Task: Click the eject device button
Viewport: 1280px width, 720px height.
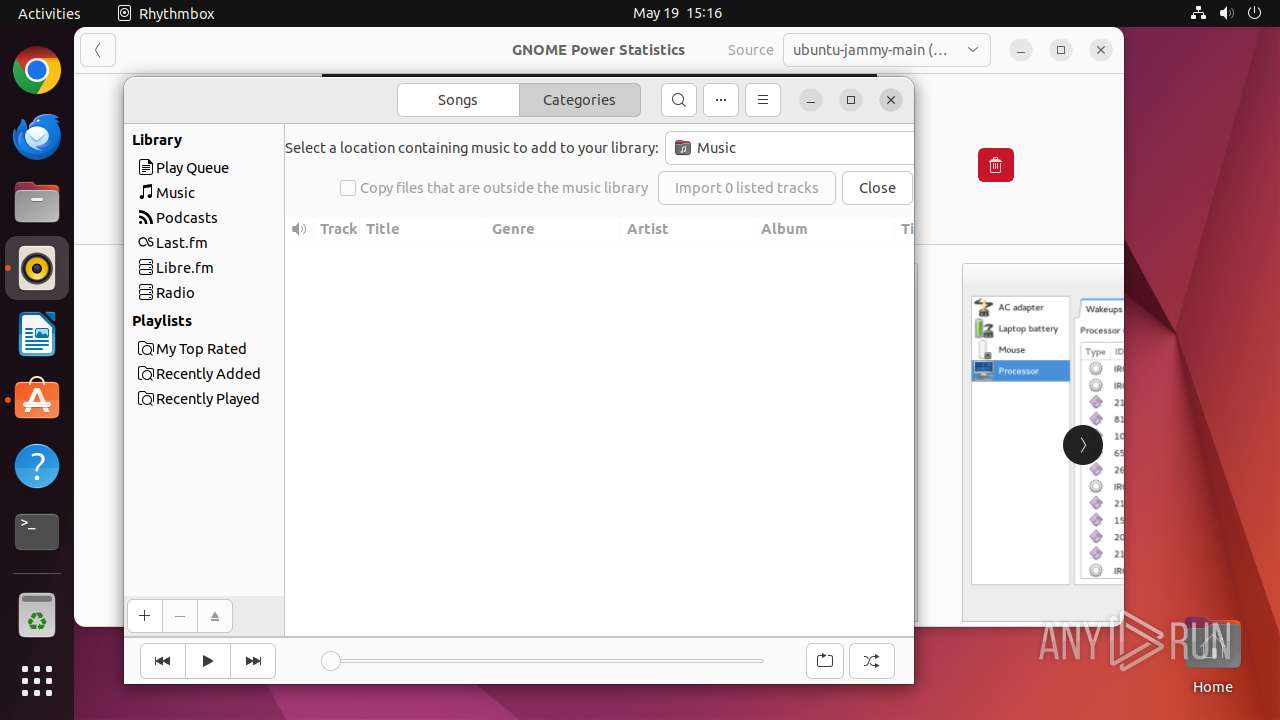Action: pyautogui.click(x=215, y=616)
